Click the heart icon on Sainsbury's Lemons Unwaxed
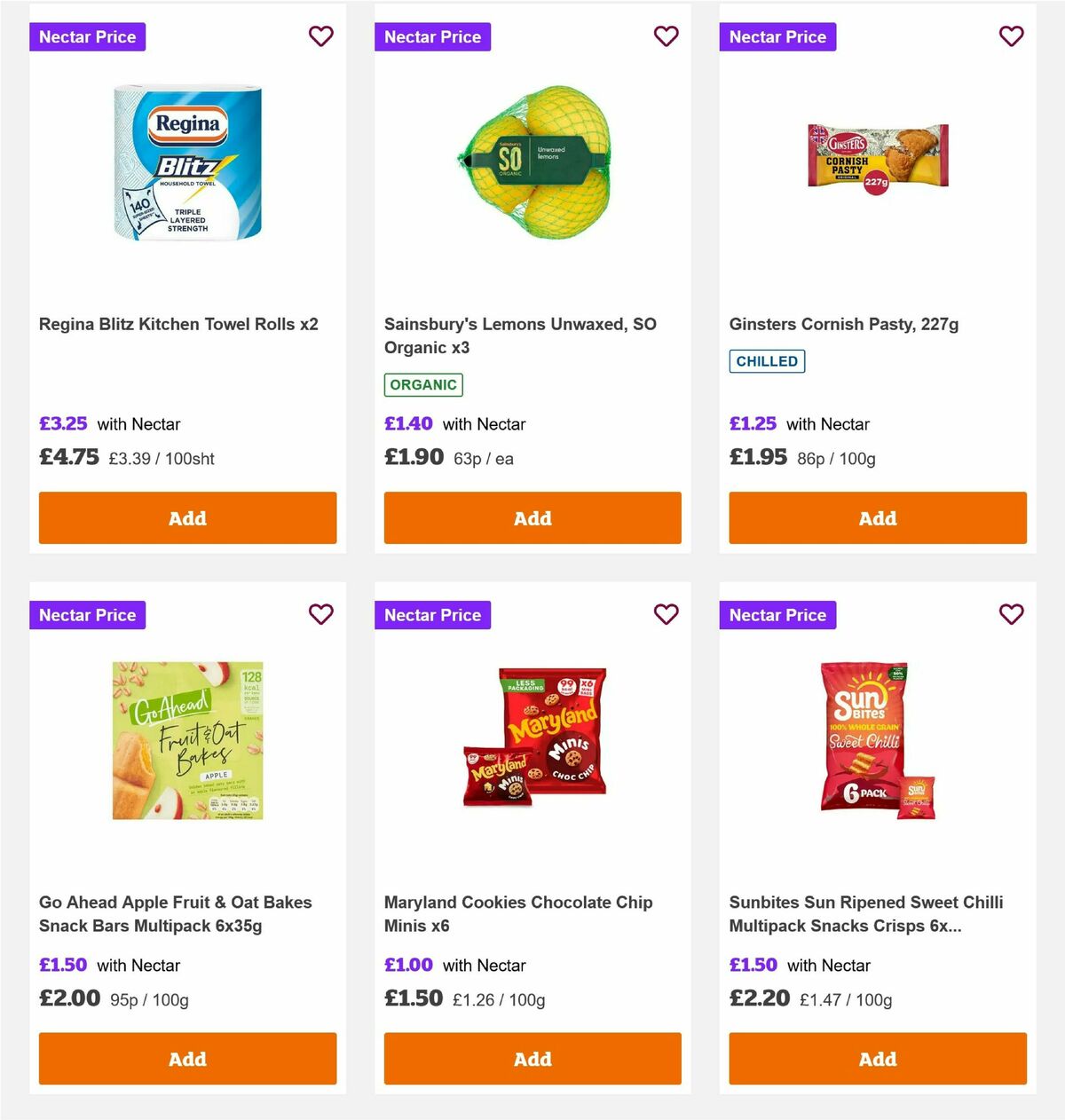 [x=666, y=36]
